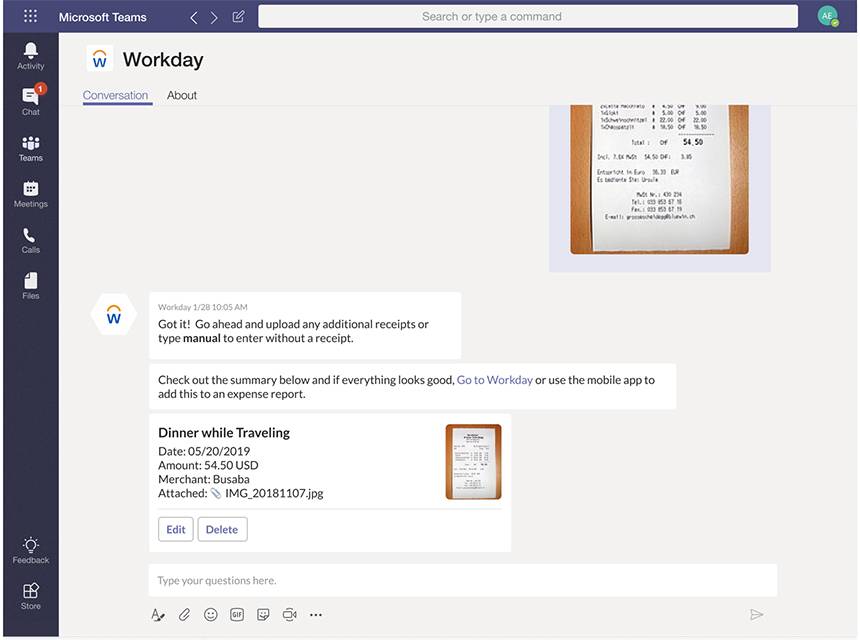Click the Date: 05/20/2019 line

point(204,451)
